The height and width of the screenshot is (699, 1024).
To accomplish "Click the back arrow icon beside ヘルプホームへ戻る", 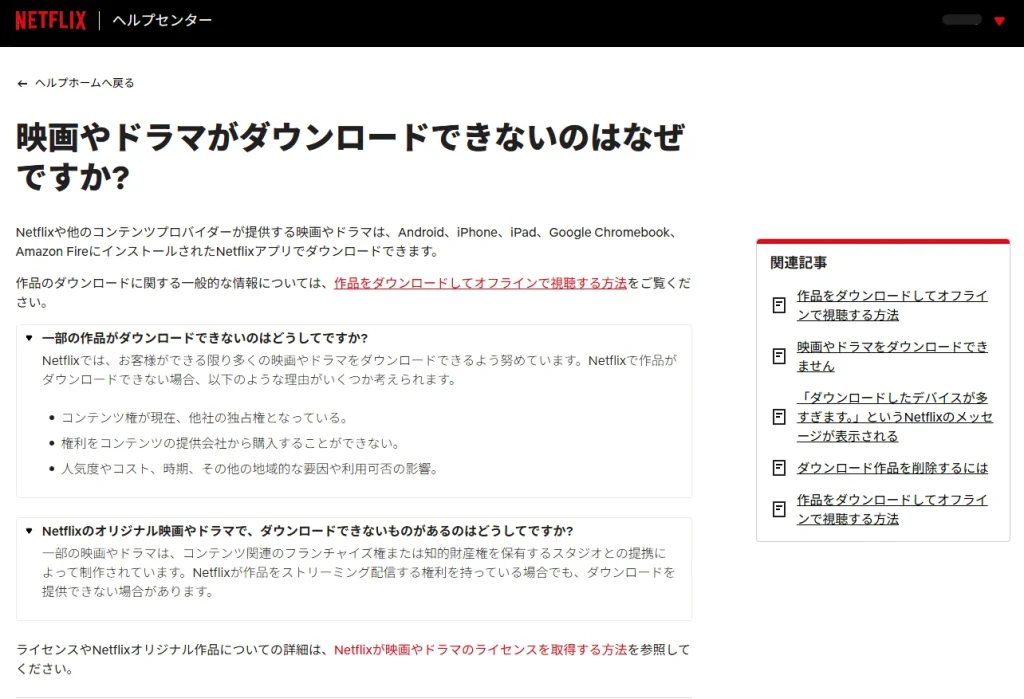I will point(22,84).
